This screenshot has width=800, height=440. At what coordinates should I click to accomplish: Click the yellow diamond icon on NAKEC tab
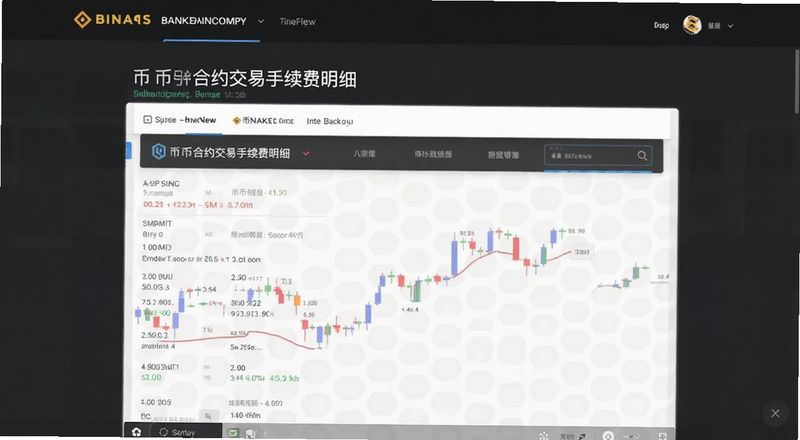click(237, 121)
